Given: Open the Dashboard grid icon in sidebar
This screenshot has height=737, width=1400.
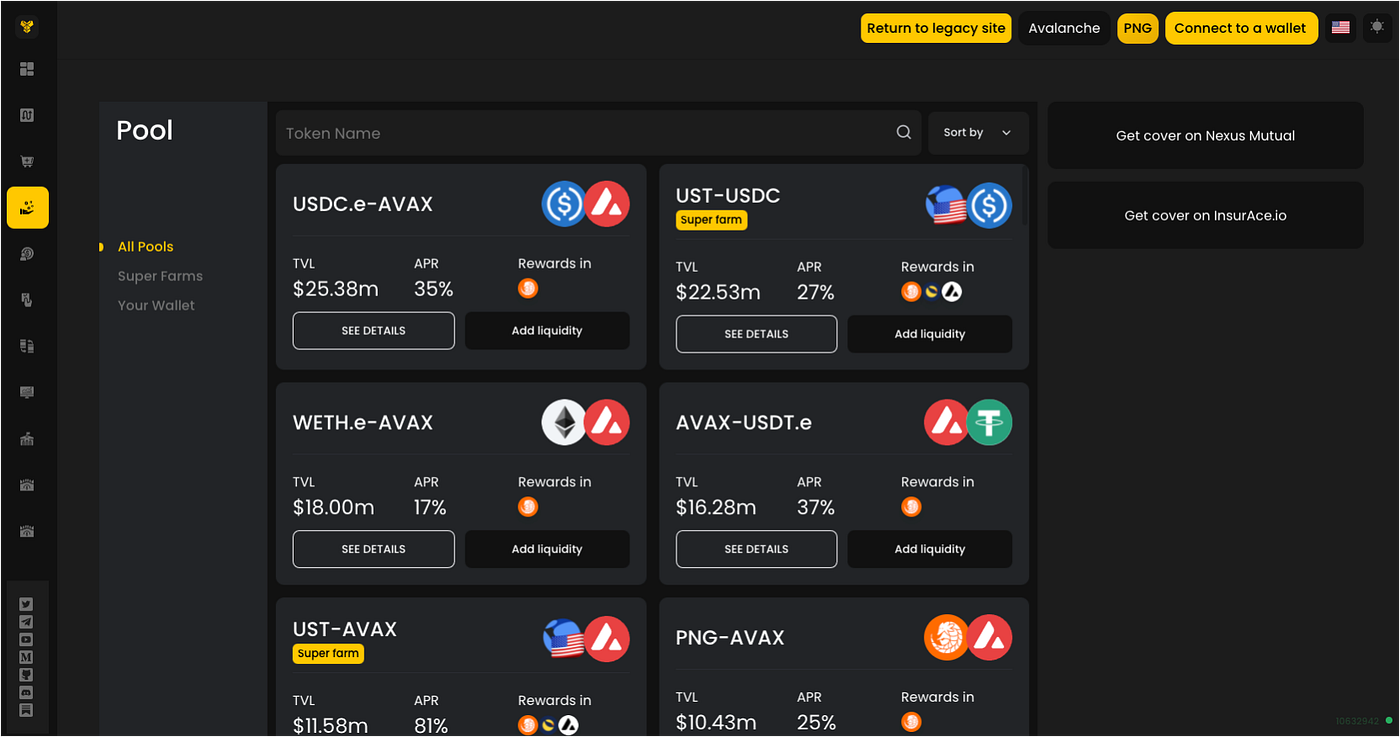Looking at the screenshot, I should tap(27, 69).
